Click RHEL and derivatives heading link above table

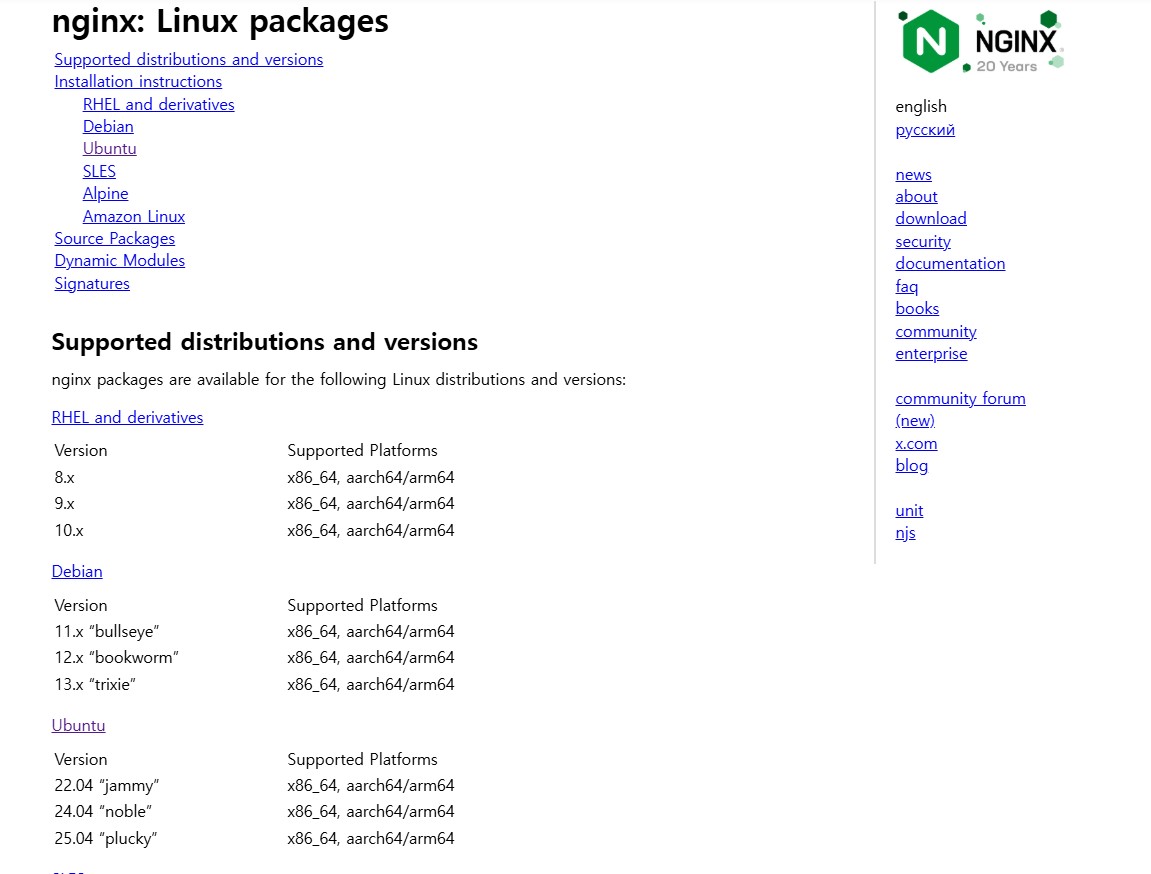[x=127, y=417]
